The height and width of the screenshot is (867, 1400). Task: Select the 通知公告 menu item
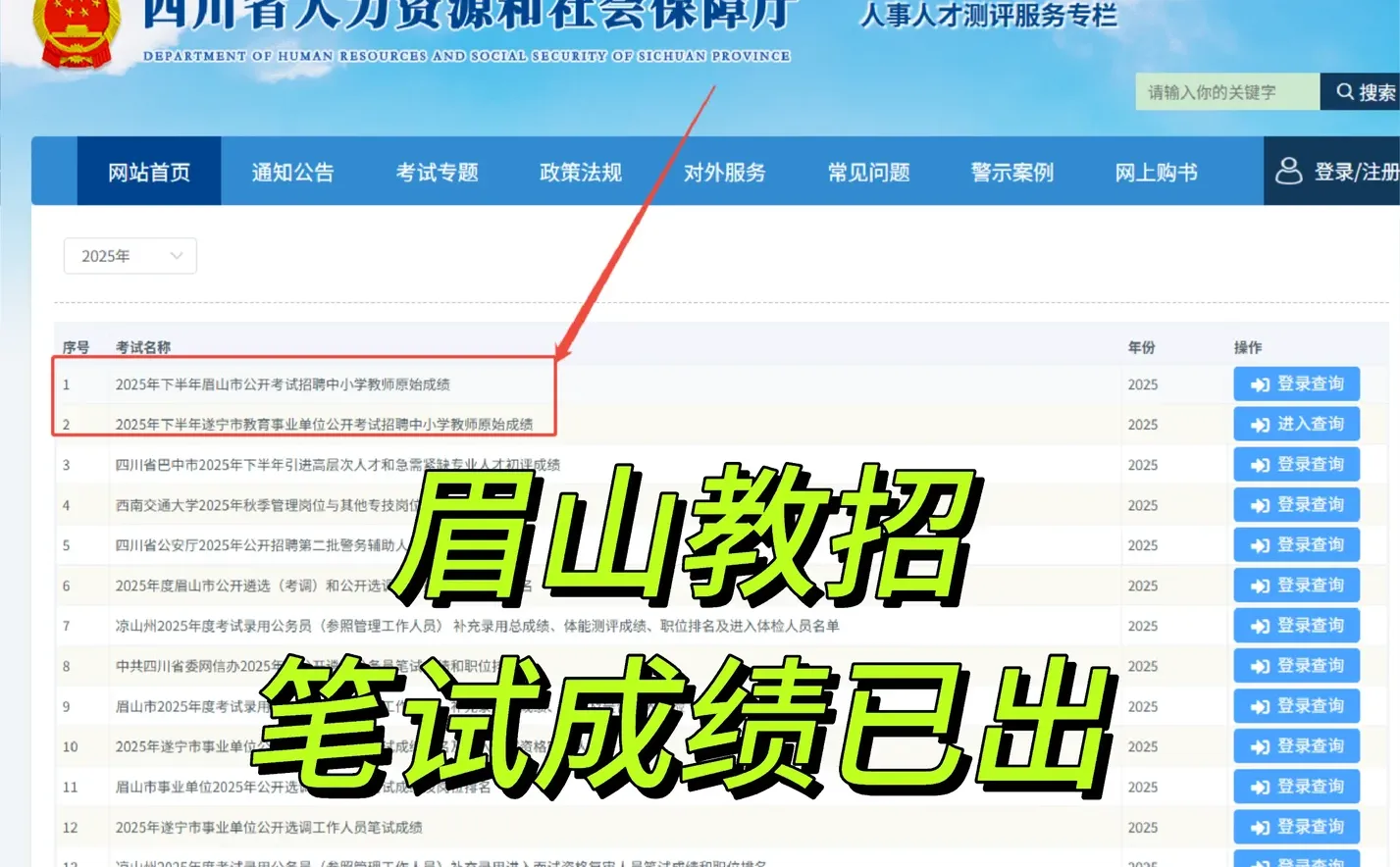291,171
